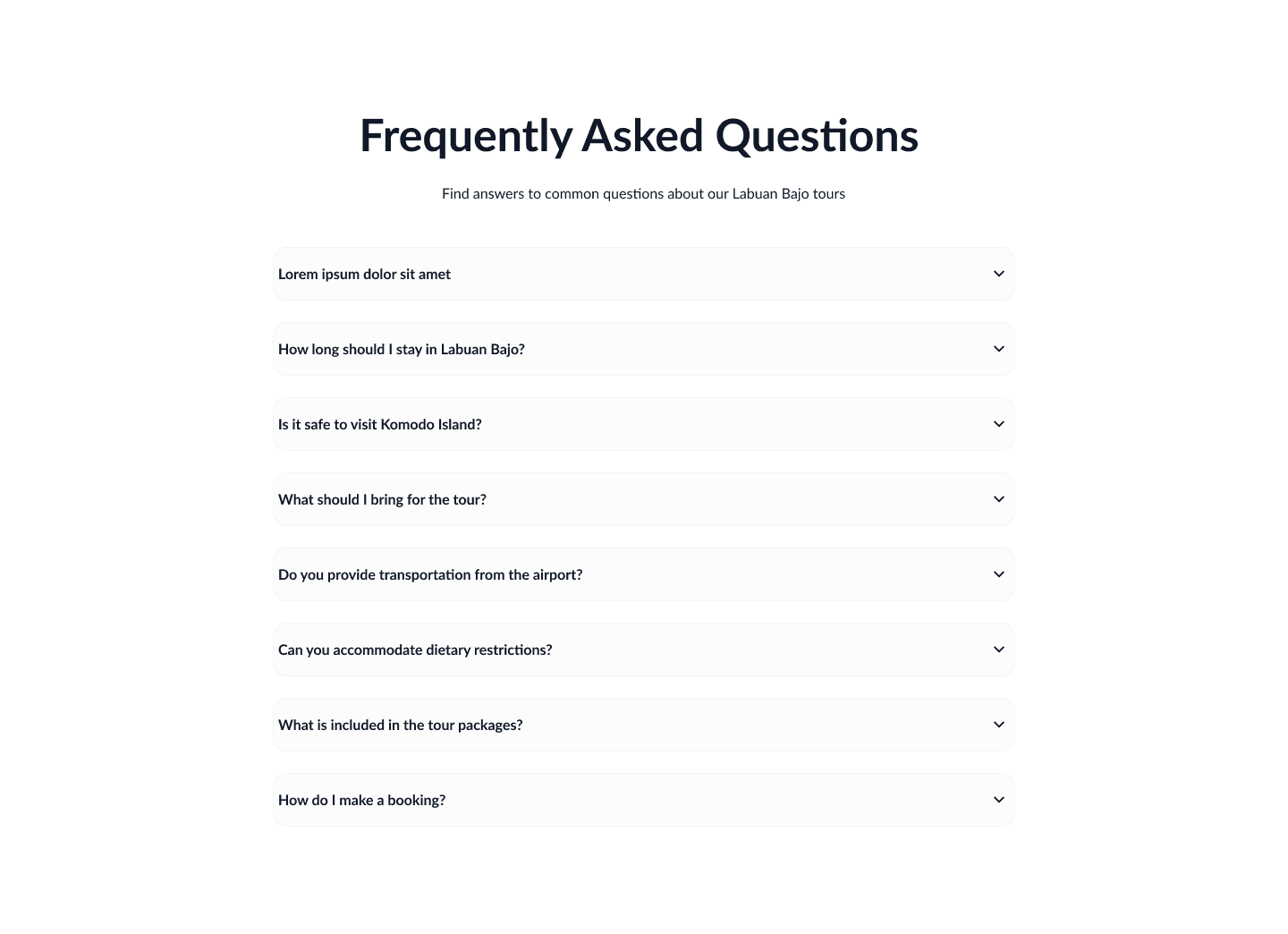Open the dietary restrictions question

[x=643, y=650]
